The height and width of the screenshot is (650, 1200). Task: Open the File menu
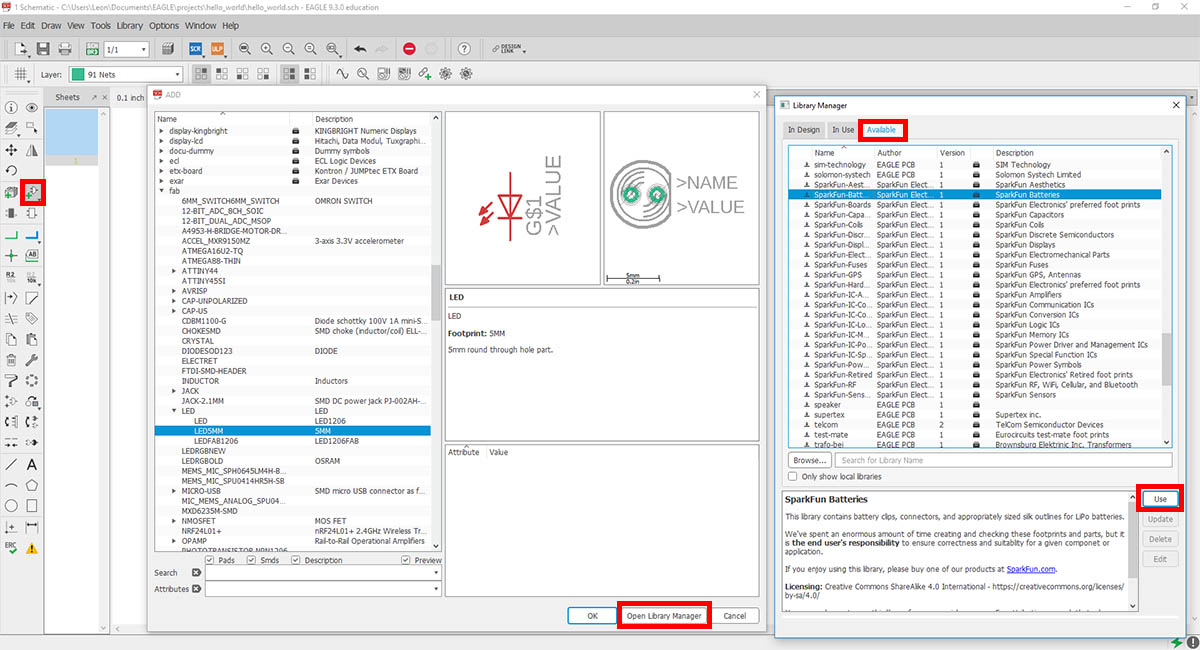coord(9,25)
